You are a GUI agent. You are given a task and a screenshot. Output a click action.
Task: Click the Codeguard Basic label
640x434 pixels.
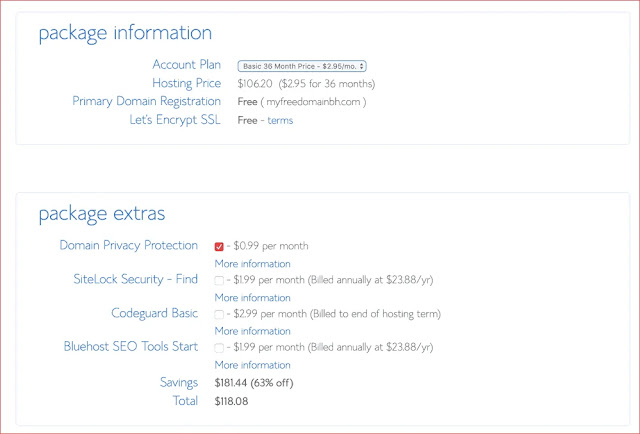[x=155, y=313]
